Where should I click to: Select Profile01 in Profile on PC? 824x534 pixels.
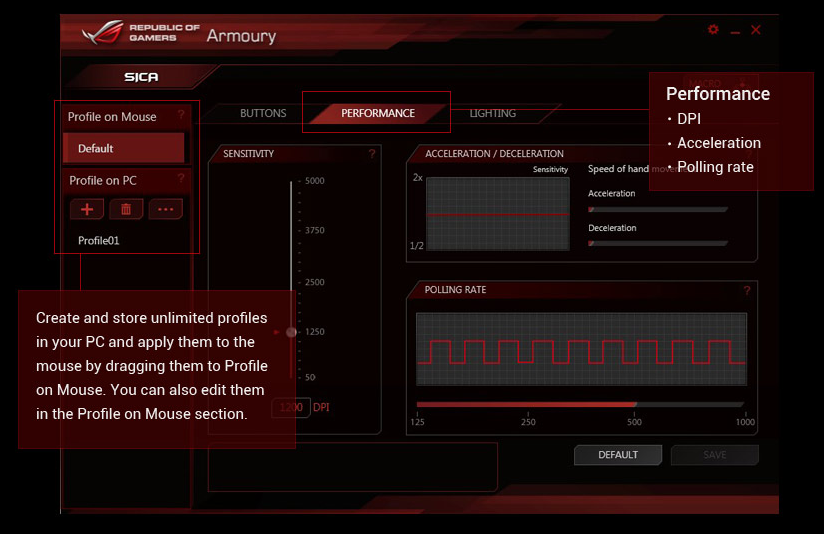pyautogui.click(x=99, y=241)
